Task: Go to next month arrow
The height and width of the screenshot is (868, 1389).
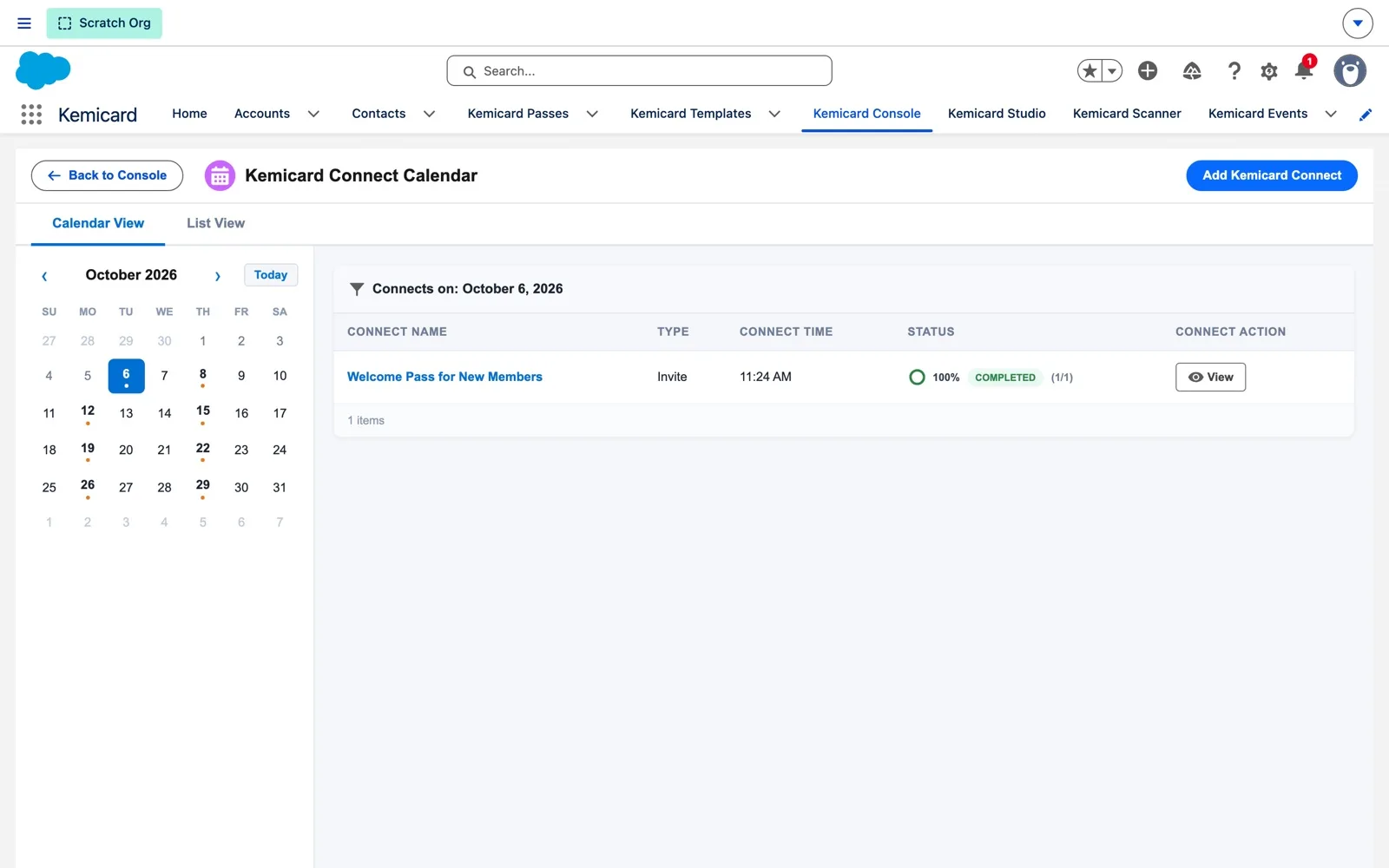Action: 218,276
